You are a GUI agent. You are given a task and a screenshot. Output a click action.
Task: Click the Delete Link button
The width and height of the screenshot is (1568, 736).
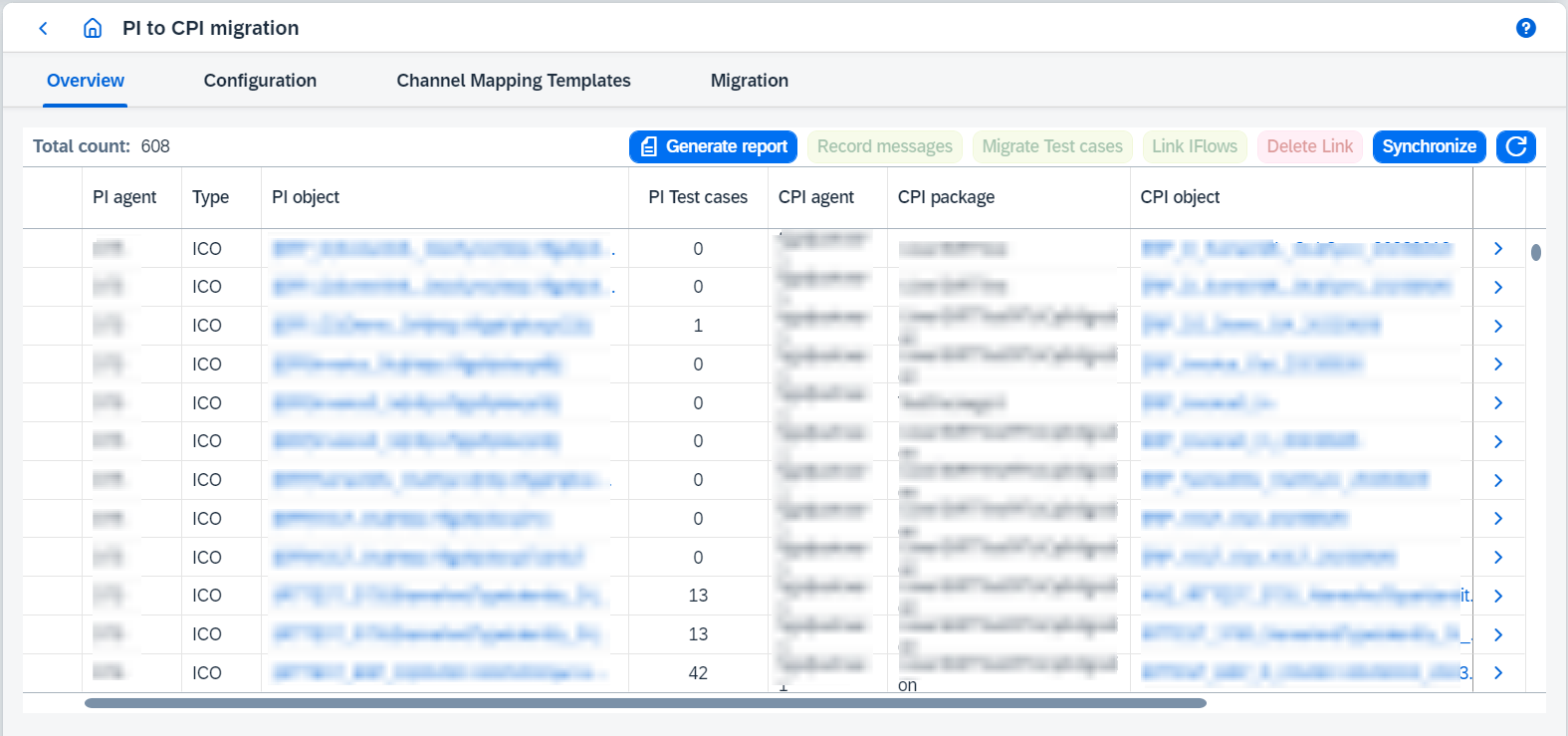[1310, 146]
